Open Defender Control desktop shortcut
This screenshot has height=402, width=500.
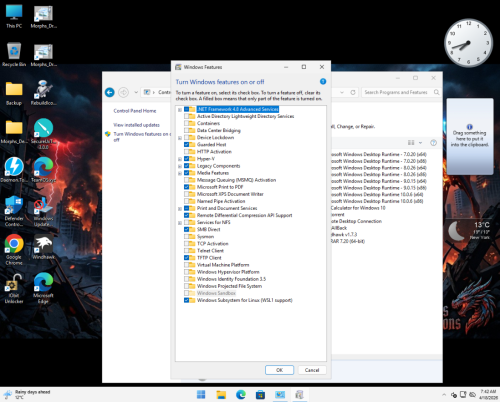point(14,211)
